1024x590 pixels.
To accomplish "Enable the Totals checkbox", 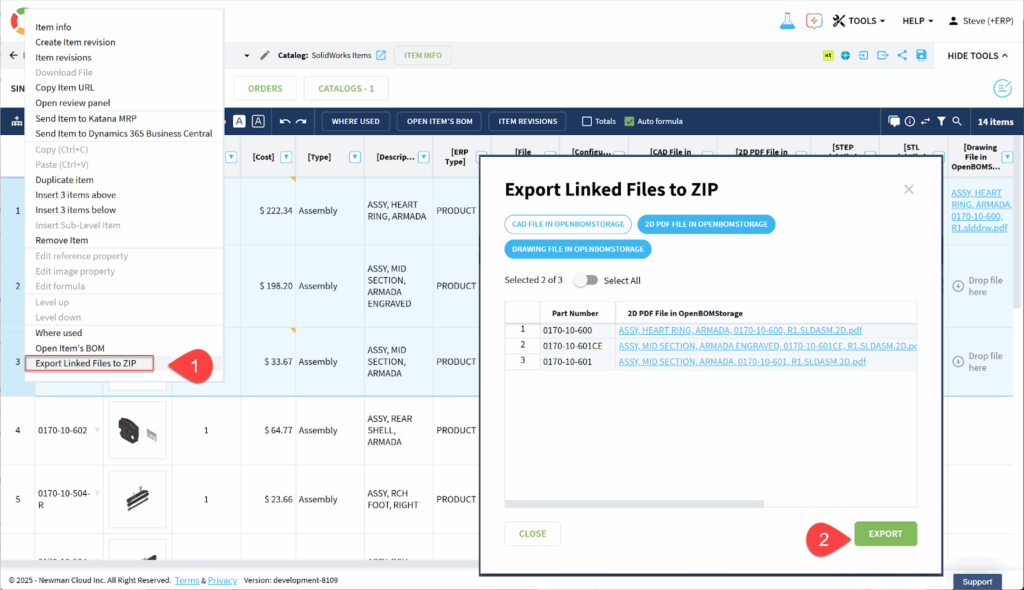I will click(588, 122).
